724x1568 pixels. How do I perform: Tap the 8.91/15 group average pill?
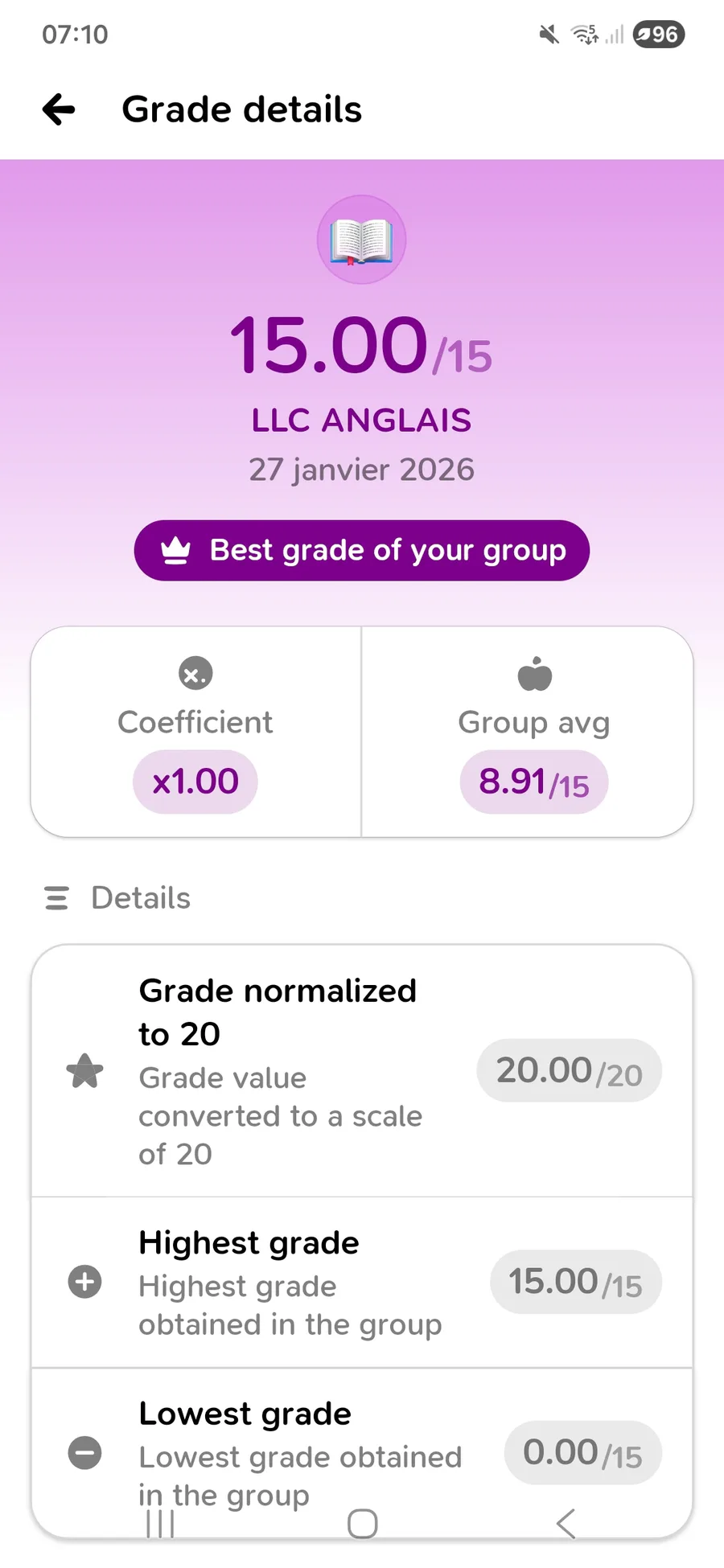point(534,782)
